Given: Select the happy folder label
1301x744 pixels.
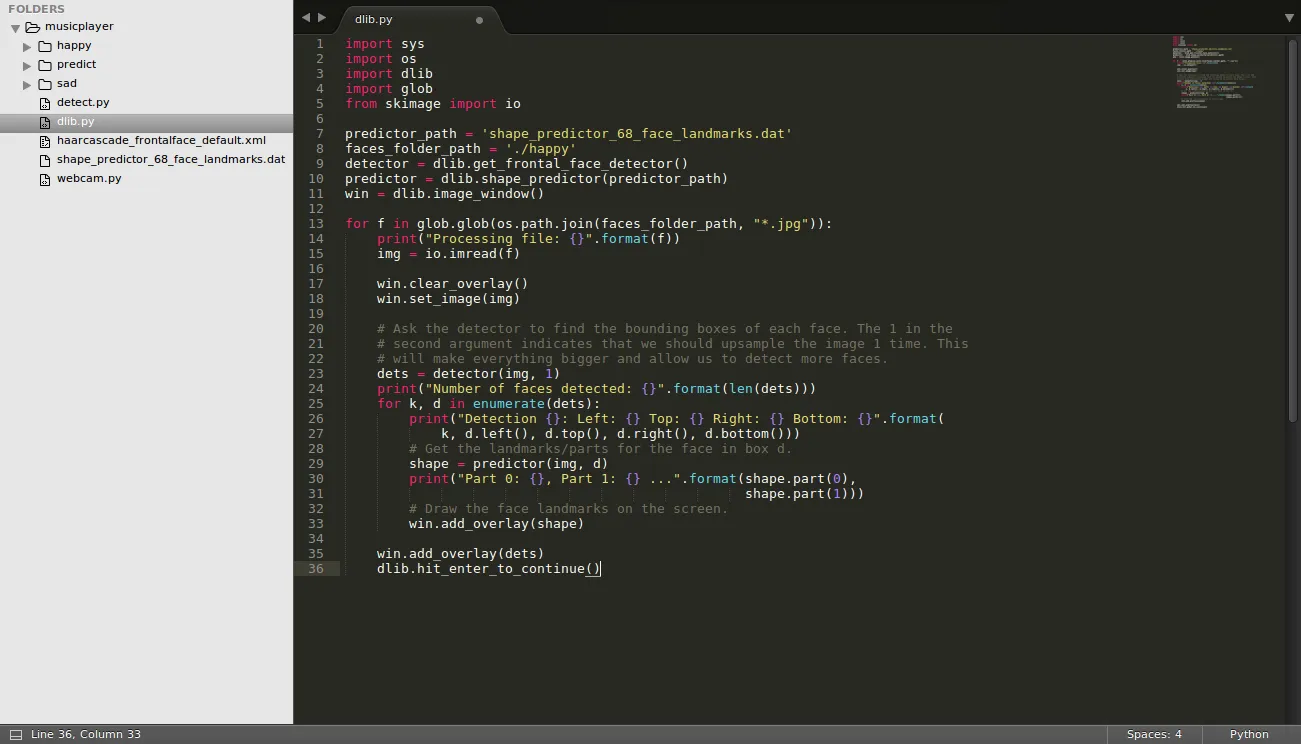Looking at the screenshot, I should tap(74, 46).
